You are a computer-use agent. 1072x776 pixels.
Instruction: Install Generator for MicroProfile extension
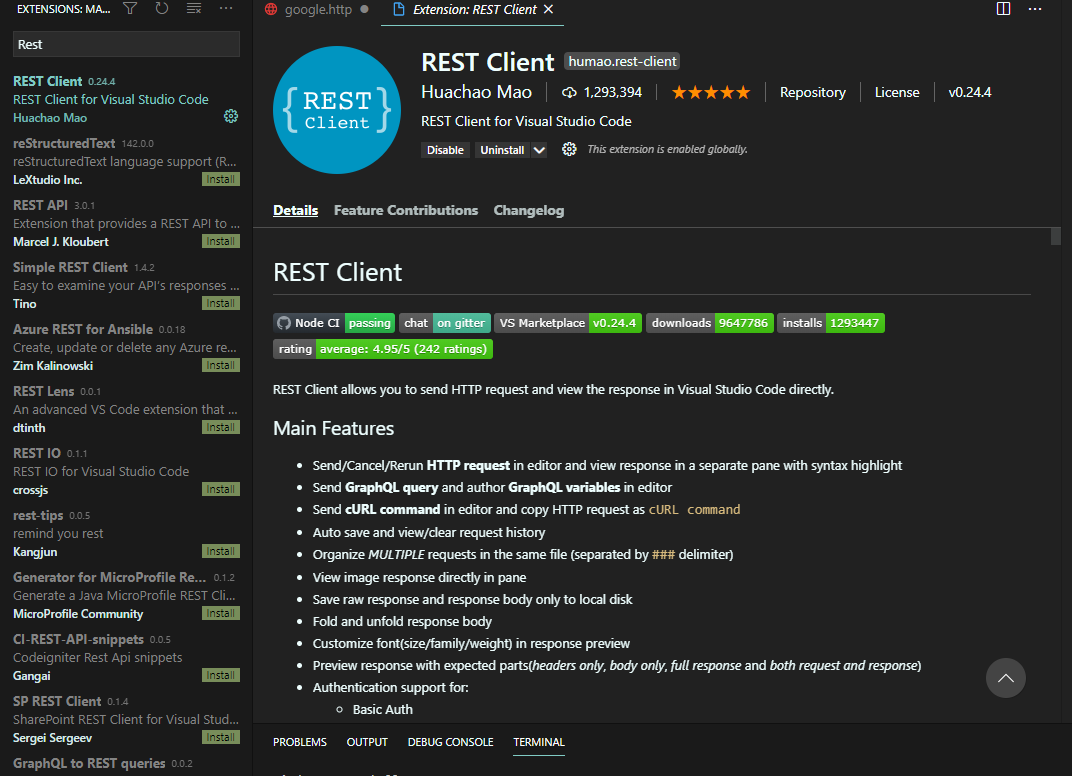(x=221, y=613)
